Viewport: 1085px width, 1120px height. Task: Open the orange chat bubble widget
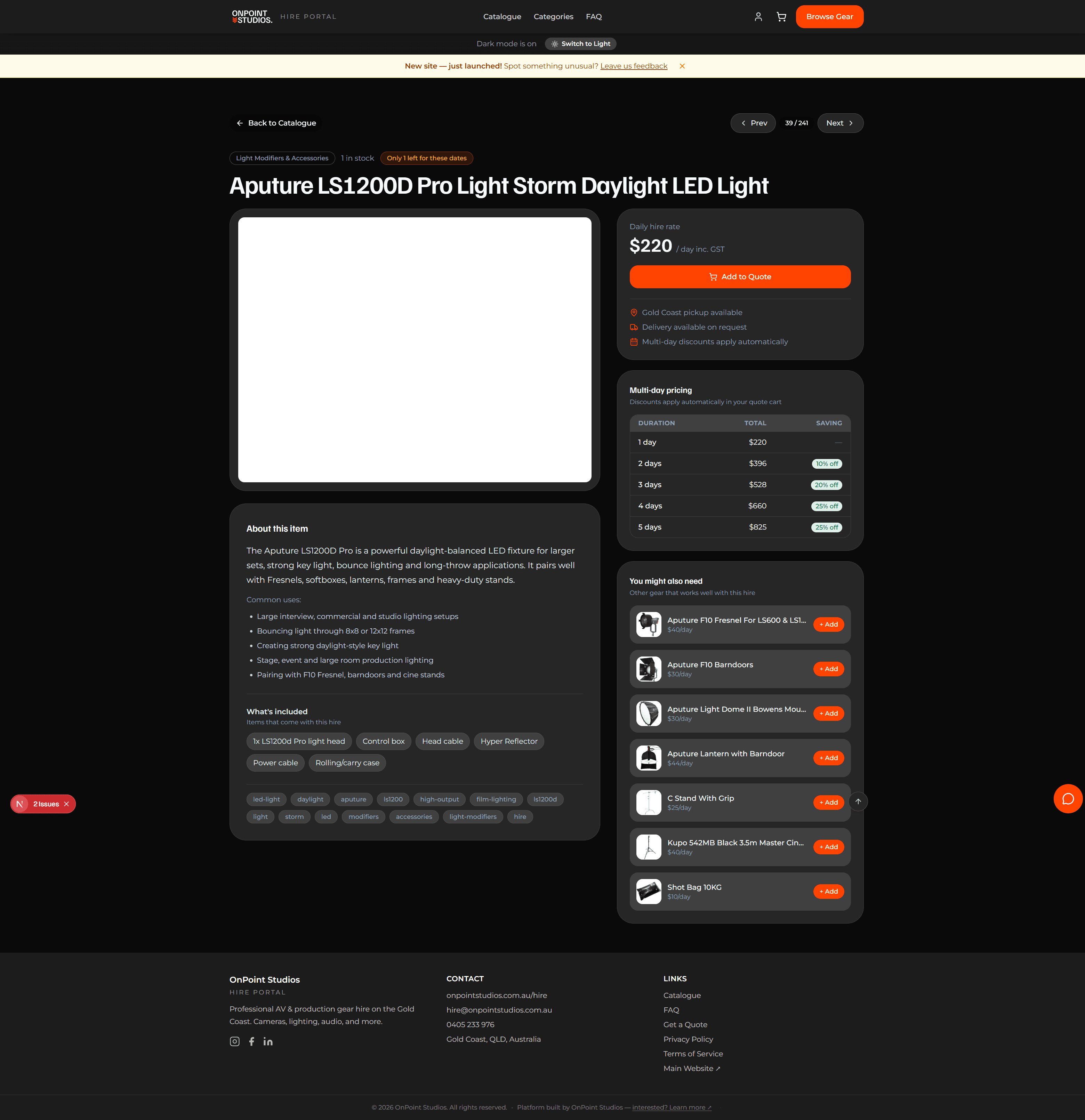tap(1068, 799)
